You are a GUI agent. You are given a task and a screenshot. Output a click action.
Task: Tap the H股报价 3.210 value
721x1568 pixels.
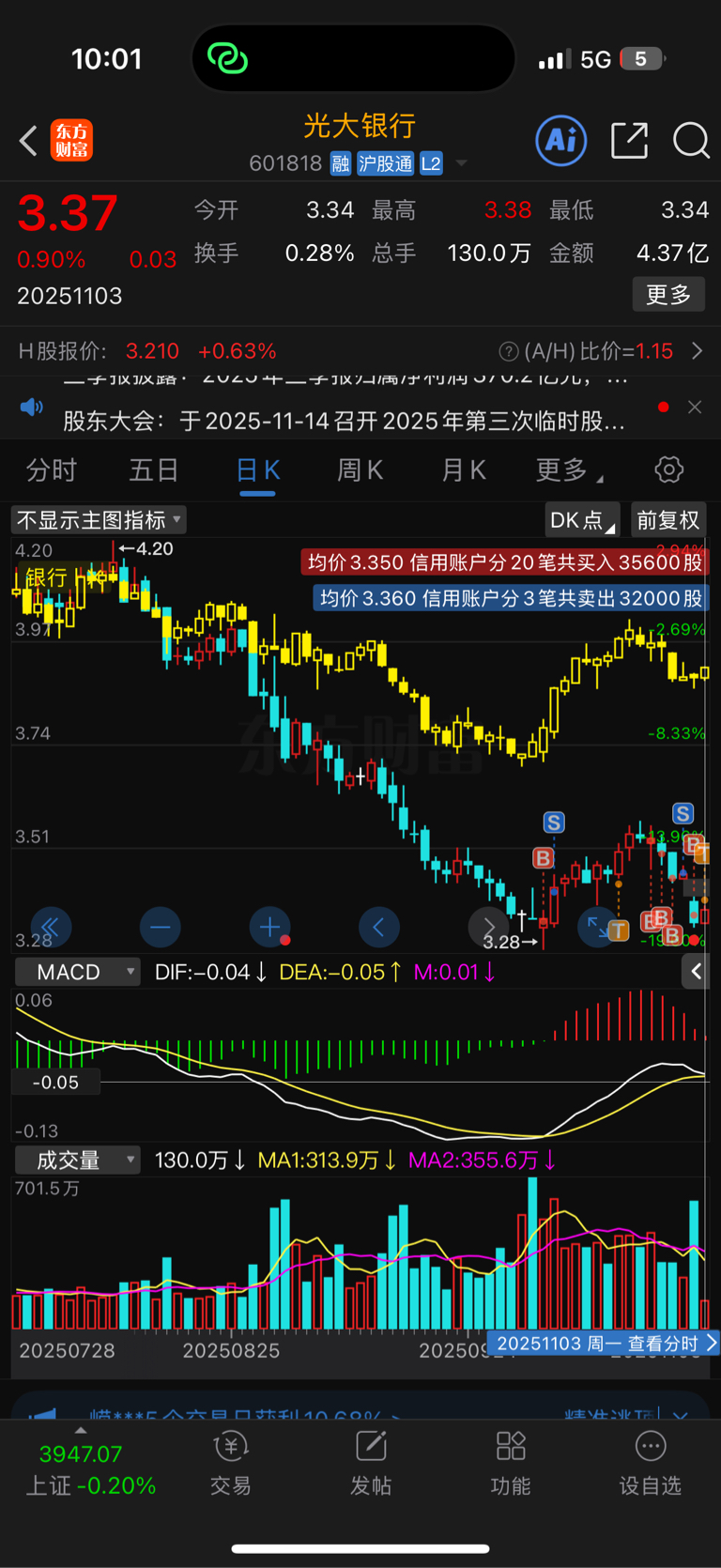(152, 351)
